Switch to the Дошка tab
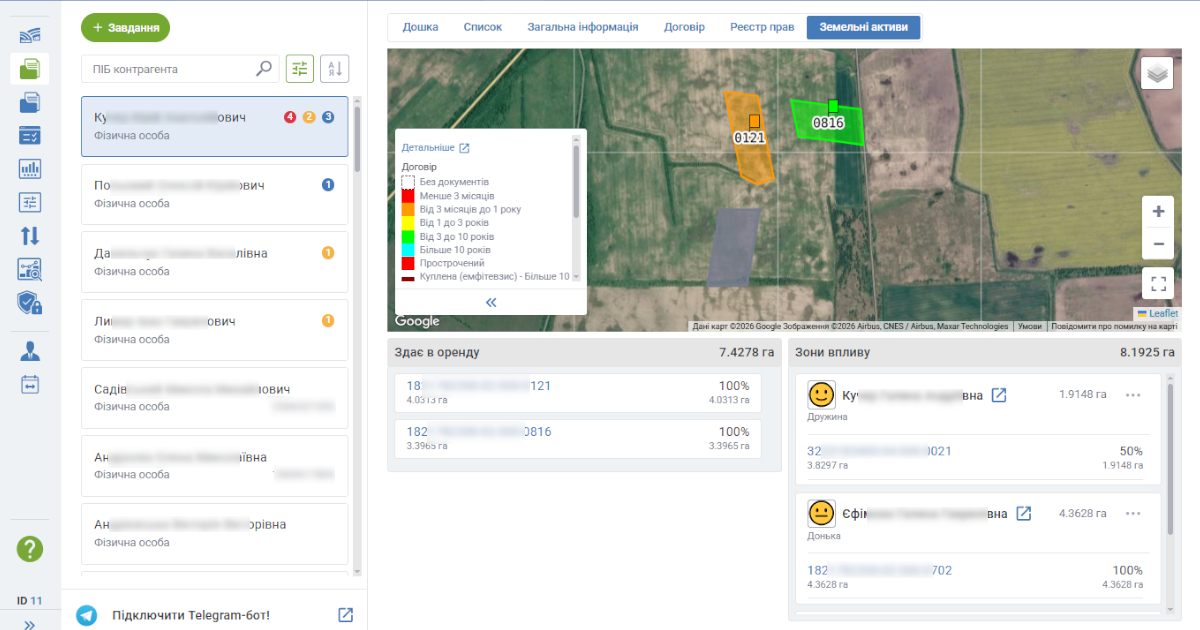Viewport: 1200px width, 630px height. point(420,27)
